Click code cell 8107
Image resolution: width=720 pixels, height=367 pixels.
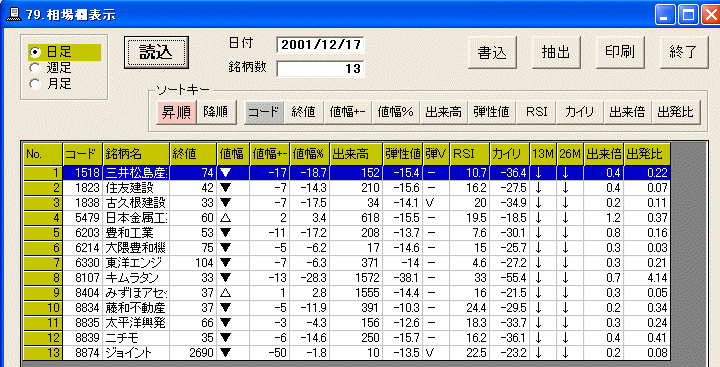click(83, 278)
